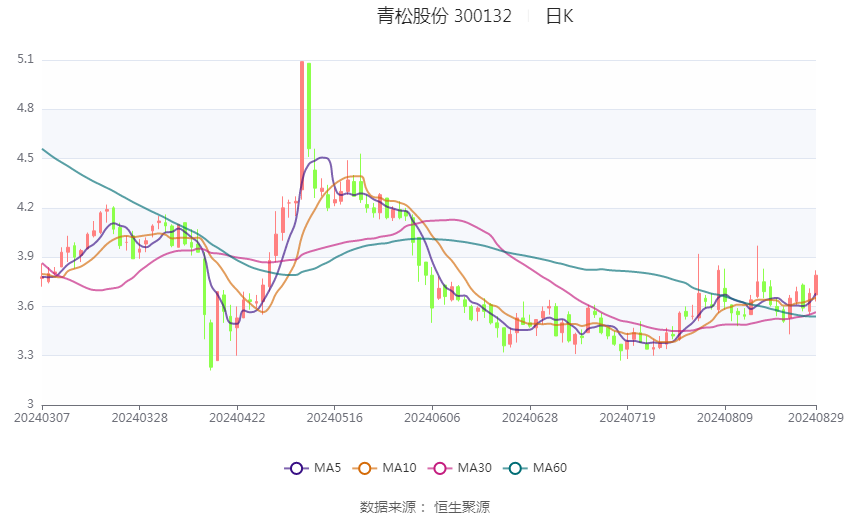Viewport: 850px width, 517px height.
Task: Click the y-axis value 4.5
Action: click(25, 158)
